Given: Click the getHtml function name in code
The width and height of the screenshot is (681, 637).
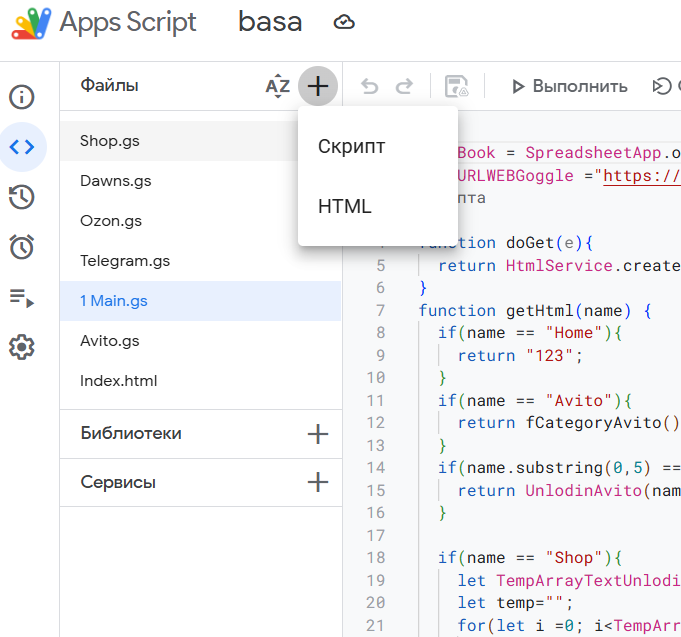Looking at the screenshot, I should point(540,311).
